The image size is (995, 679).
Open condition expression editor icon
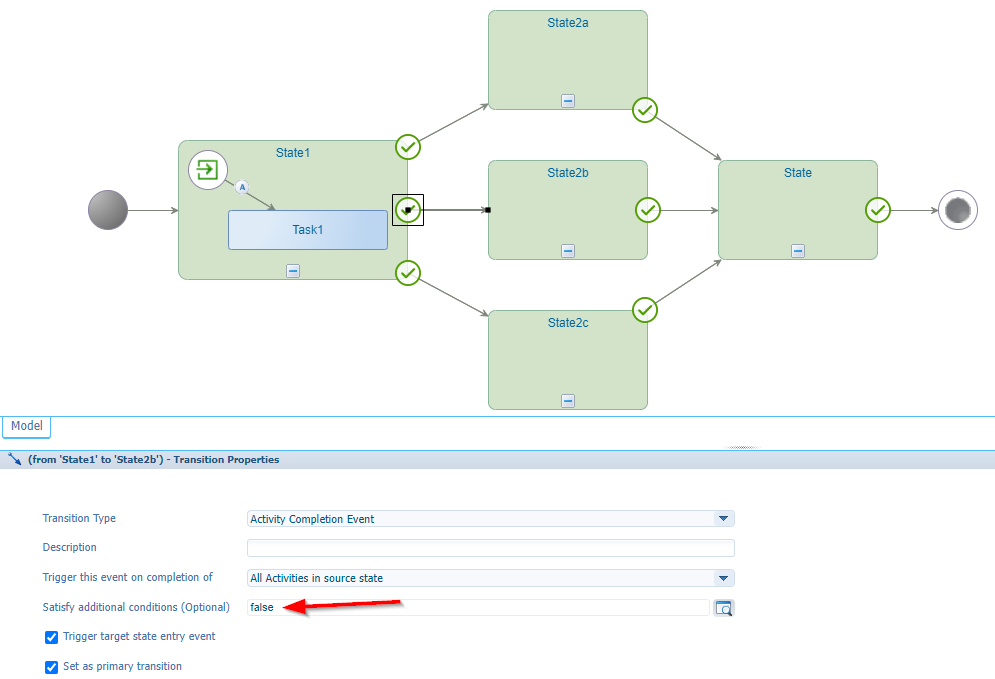(724, 607)
